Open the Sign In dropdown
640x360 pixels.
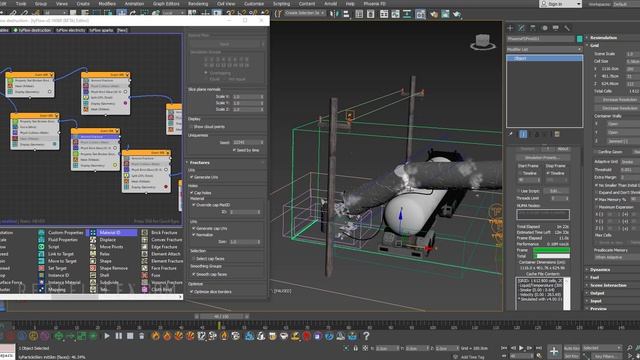(x=560, y=4)
